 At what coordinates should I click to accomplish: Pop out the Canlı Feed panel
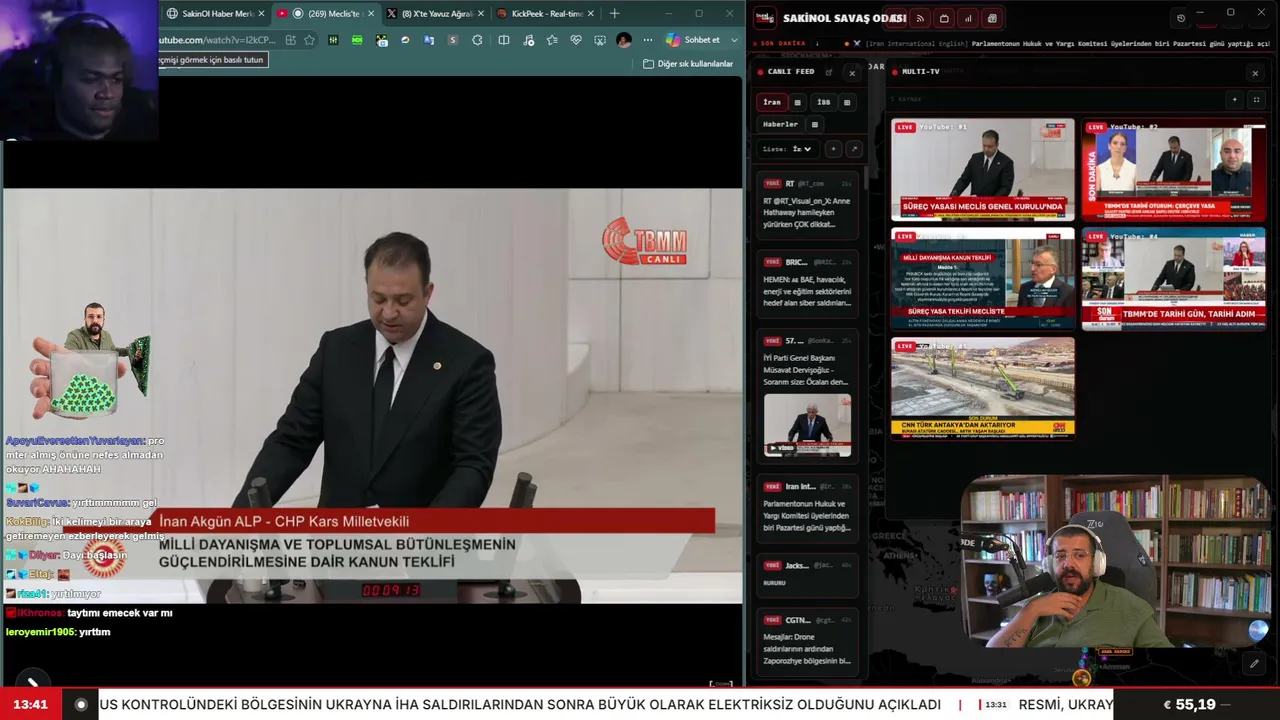tap(829, 72)
